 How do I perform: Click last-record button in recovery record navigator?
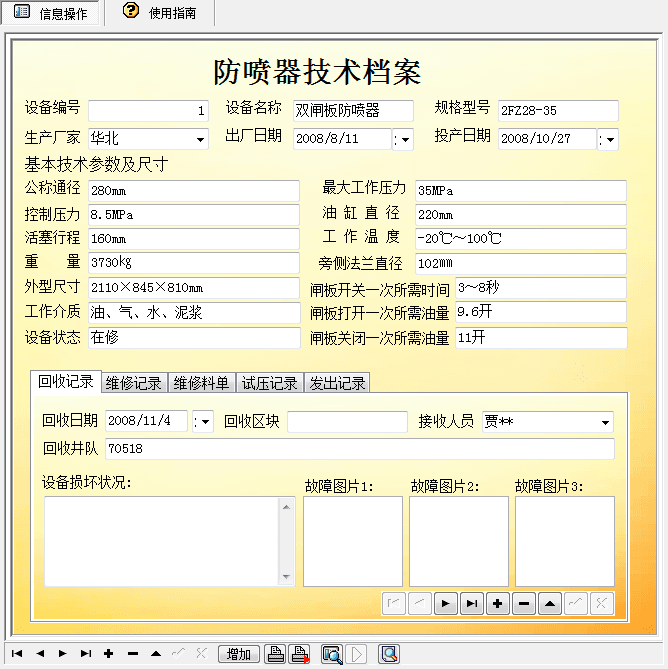471,603
